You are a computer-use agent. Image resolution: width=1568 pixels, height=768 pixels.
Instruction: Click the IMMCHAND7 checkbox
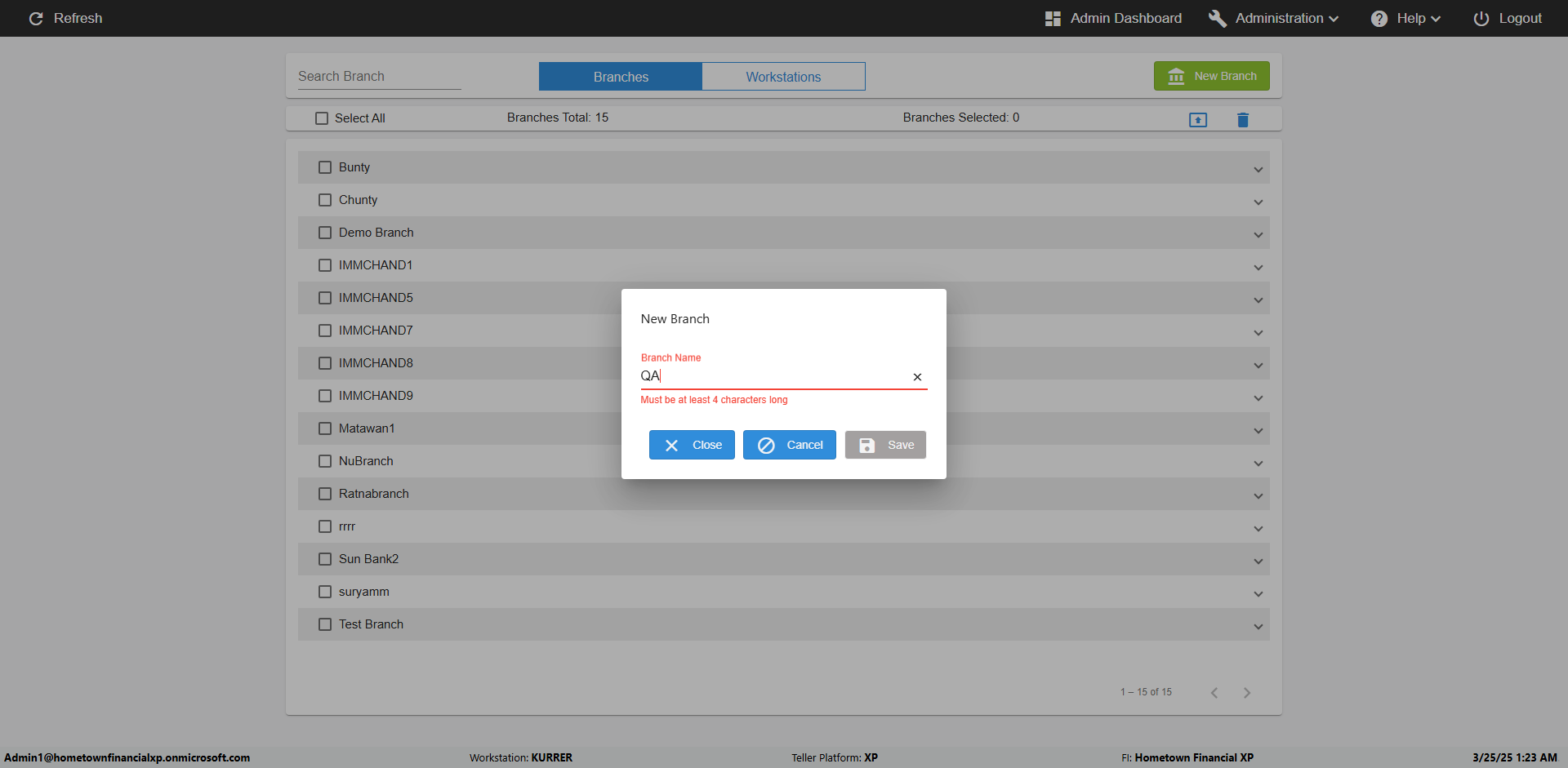click(325, 331)
